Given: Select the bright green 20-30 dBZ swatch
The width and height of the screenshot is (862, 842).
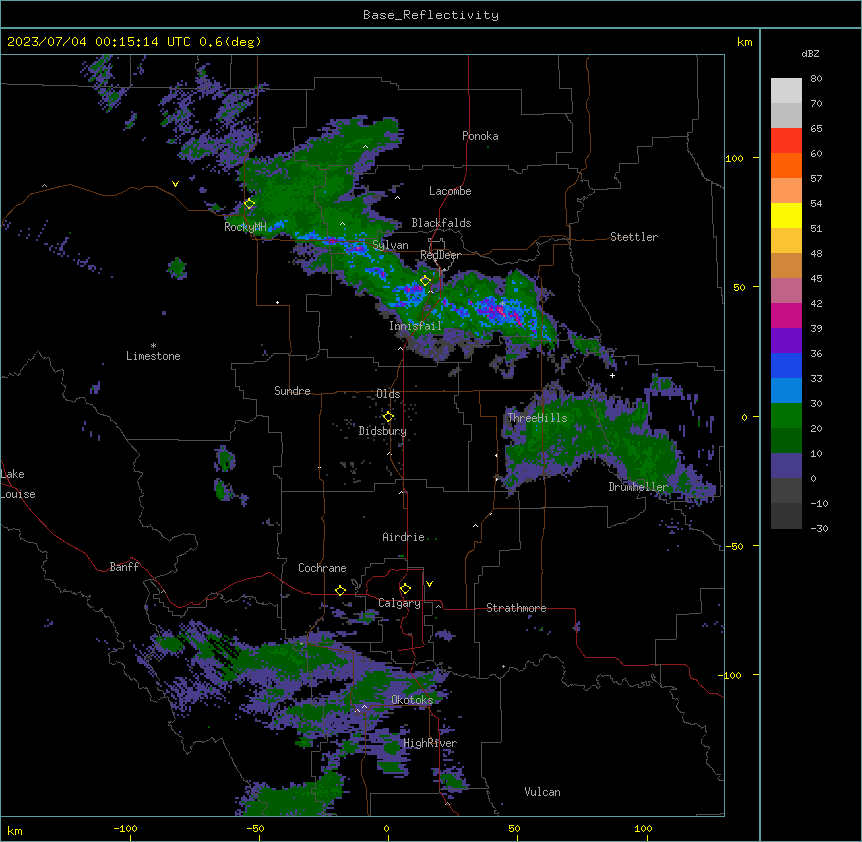Looking at the screenshot, I should pyautogui.click(x=786, y=416).
